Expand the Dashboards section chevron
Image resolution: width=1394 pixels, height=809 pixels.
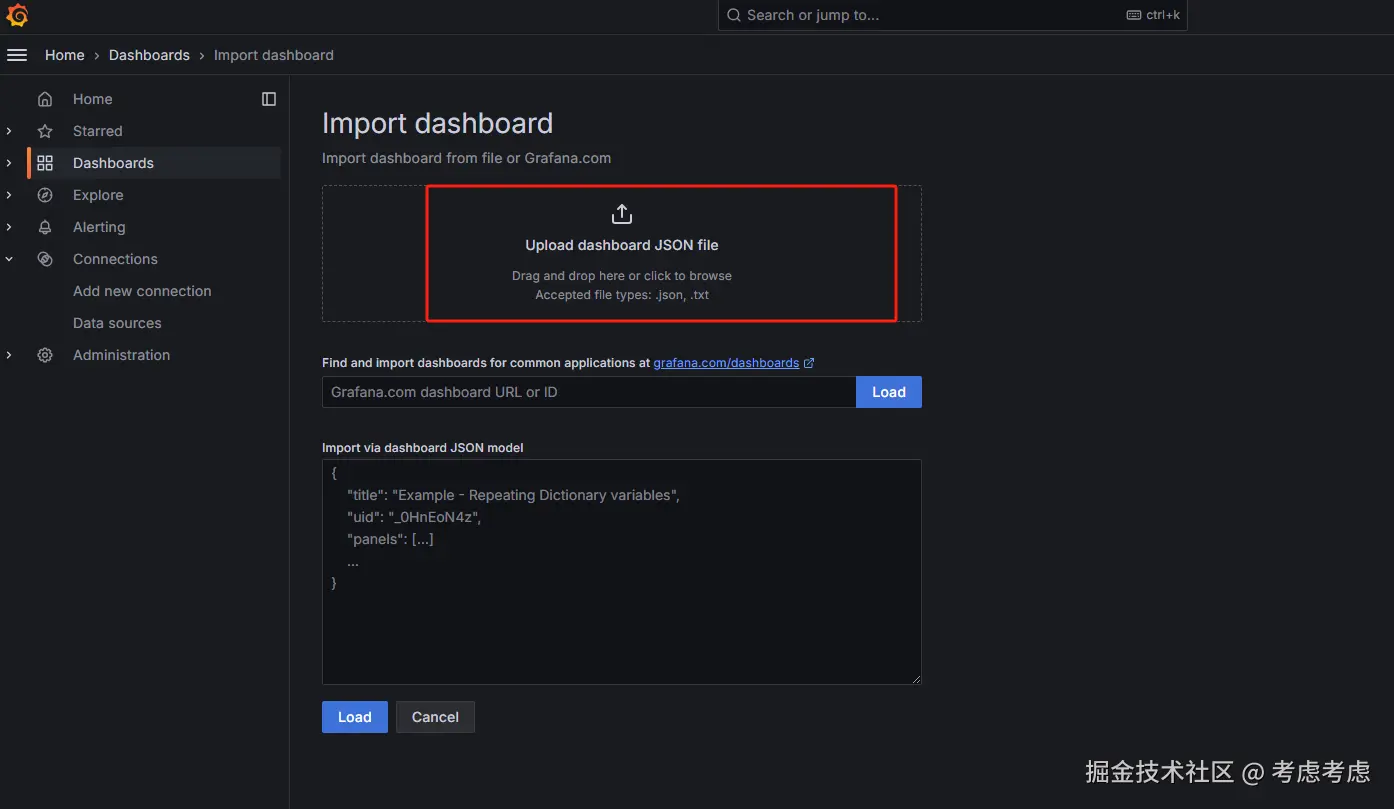coord(9,163)
